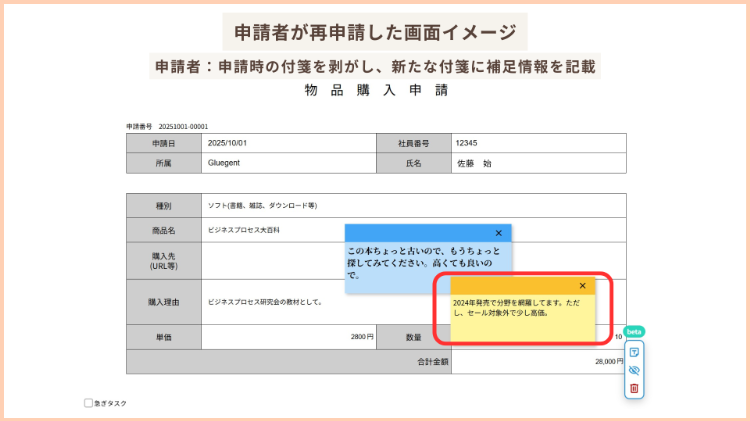Close the blue sticky note
The image size is (750, 421).
click(499, 233)
